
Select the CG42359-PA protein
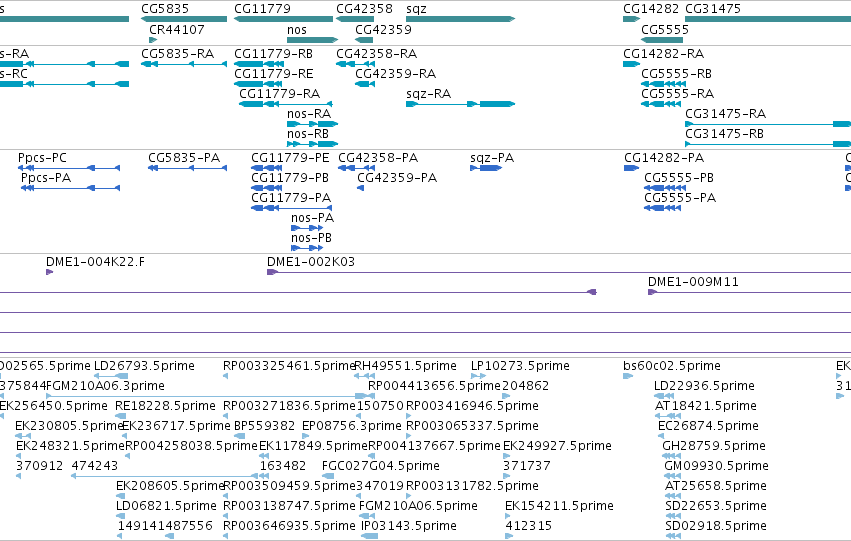pos(360,188)
